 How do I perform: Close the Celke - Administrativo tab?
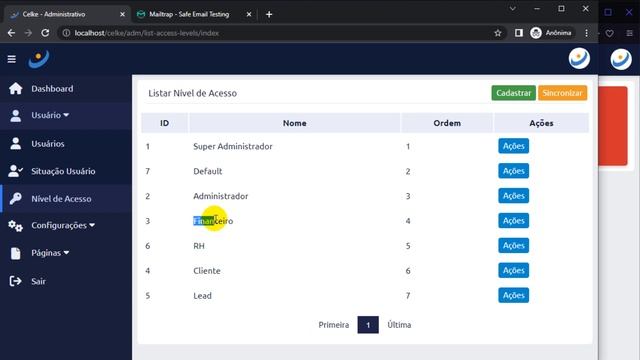tap(122, 14)
